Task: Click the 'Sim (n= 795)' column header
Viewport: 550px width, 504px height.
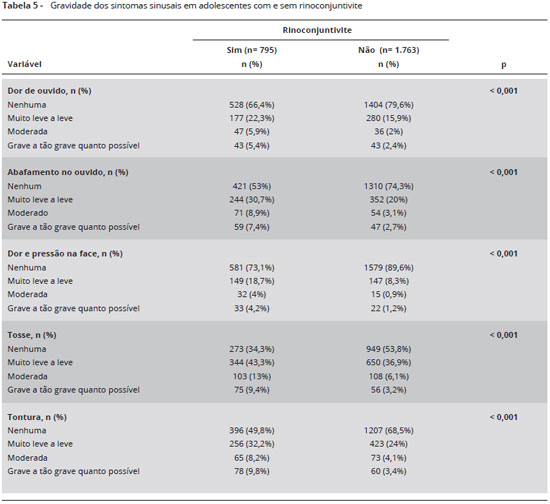Action: (x=252, y=50)
